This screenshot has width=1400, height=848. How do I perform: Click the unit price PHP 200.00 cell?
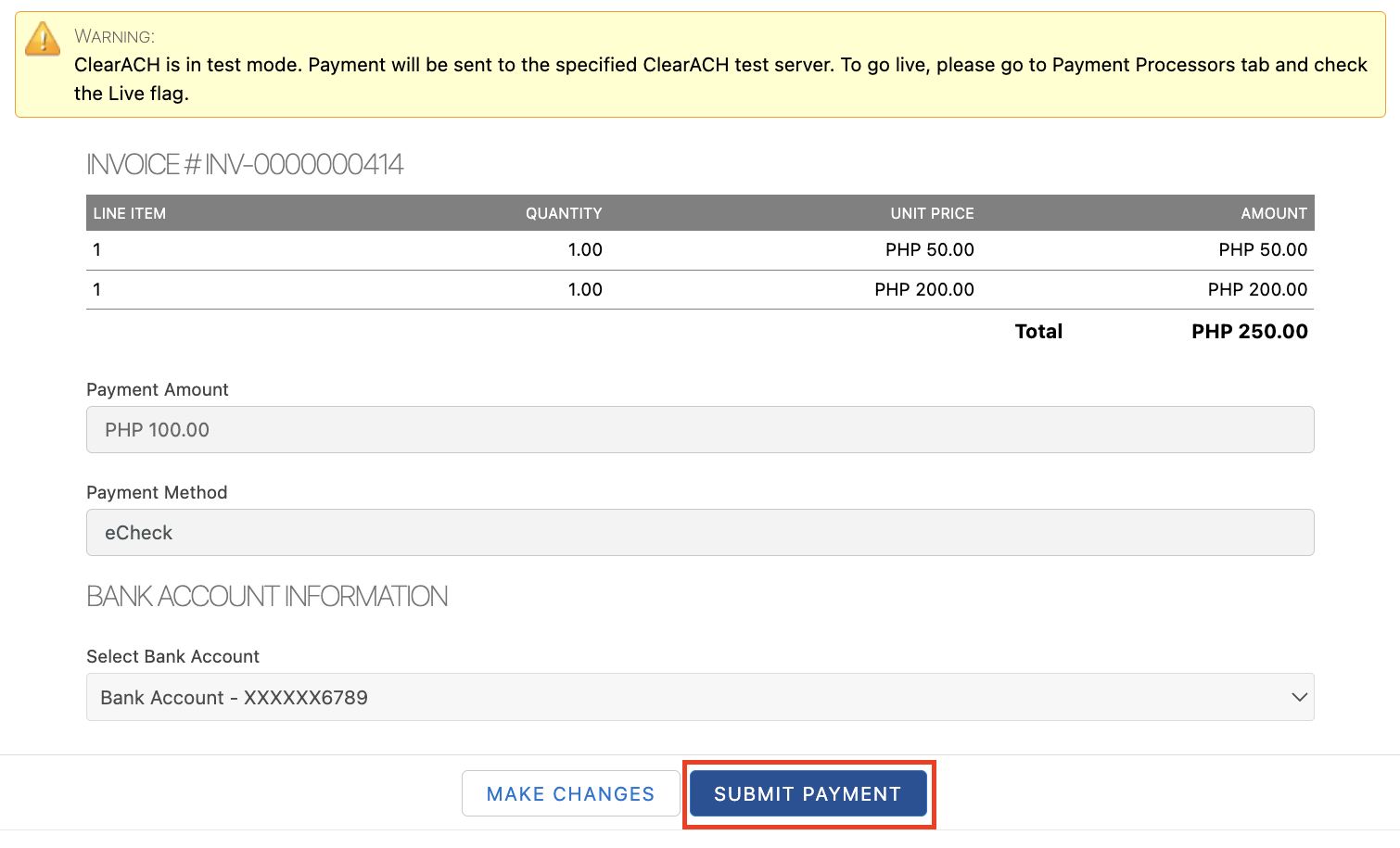click(x=923, y=290)
